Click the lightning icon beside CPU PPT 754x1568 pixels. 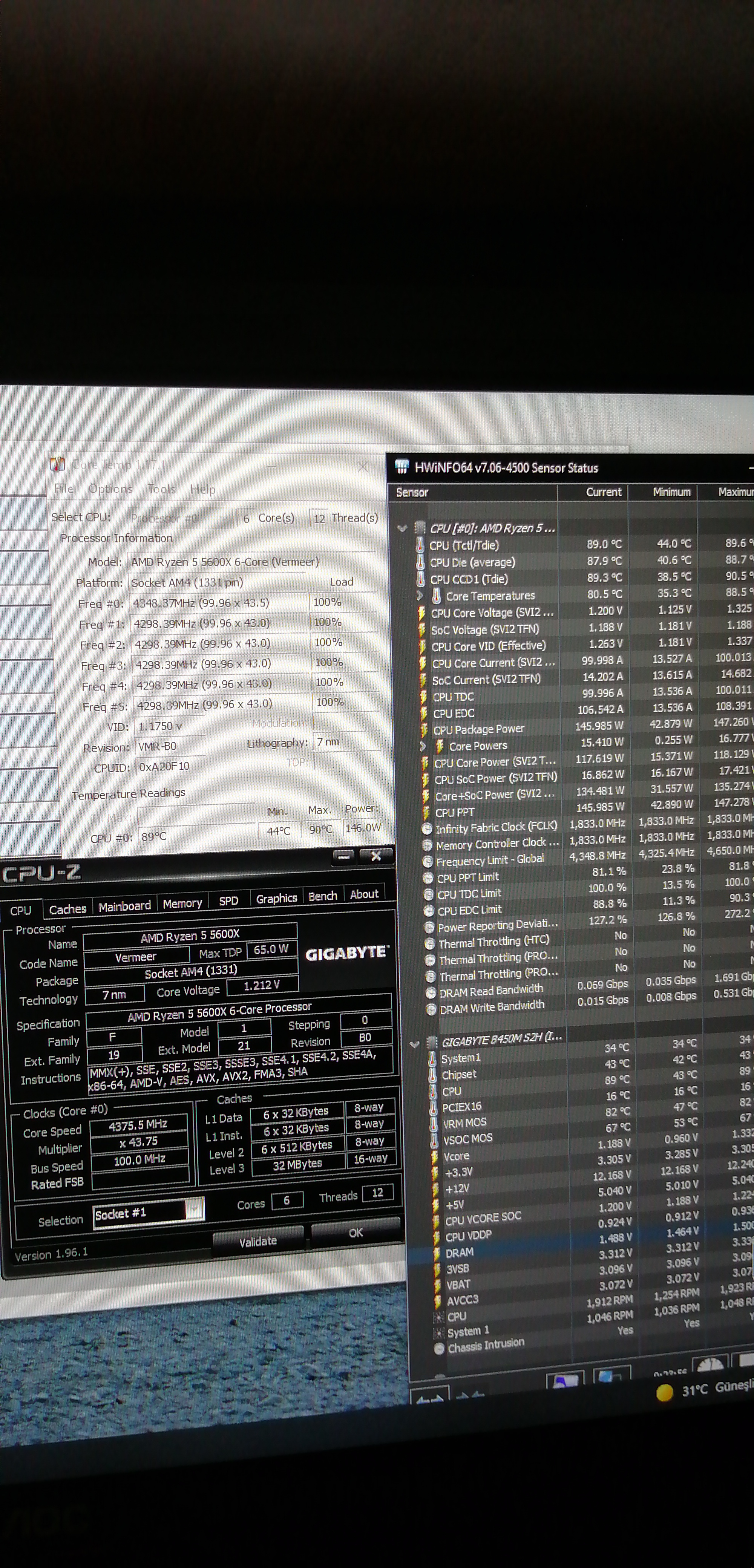pos(426,812)
